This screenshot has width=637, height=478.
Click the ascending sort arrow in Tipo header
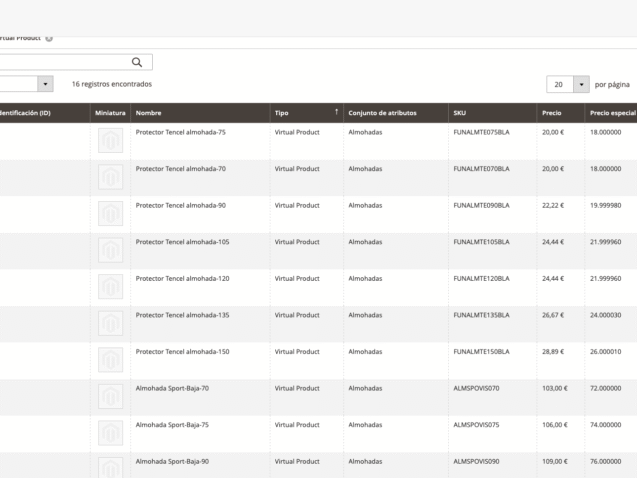click(336, 112)
